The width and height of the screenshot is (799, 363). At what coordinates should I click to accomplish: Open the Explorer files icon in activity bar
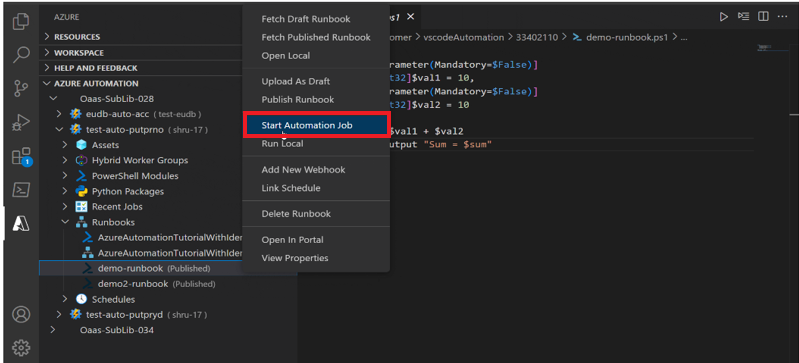[20, 21]
